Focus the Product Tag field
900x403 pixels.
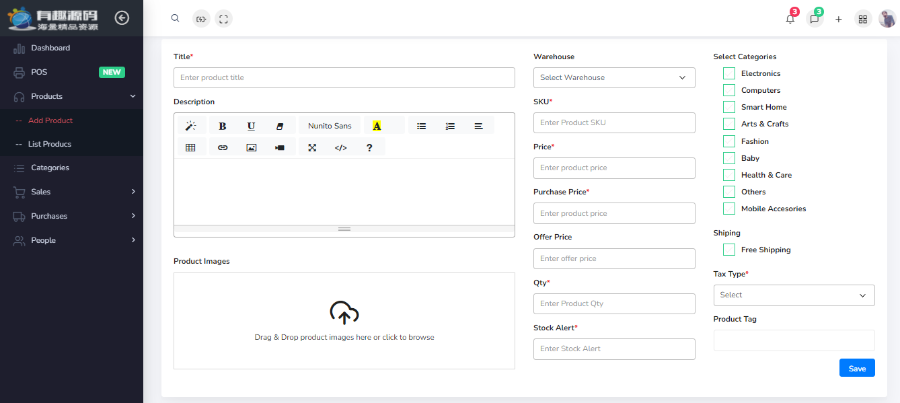(794, 340)
